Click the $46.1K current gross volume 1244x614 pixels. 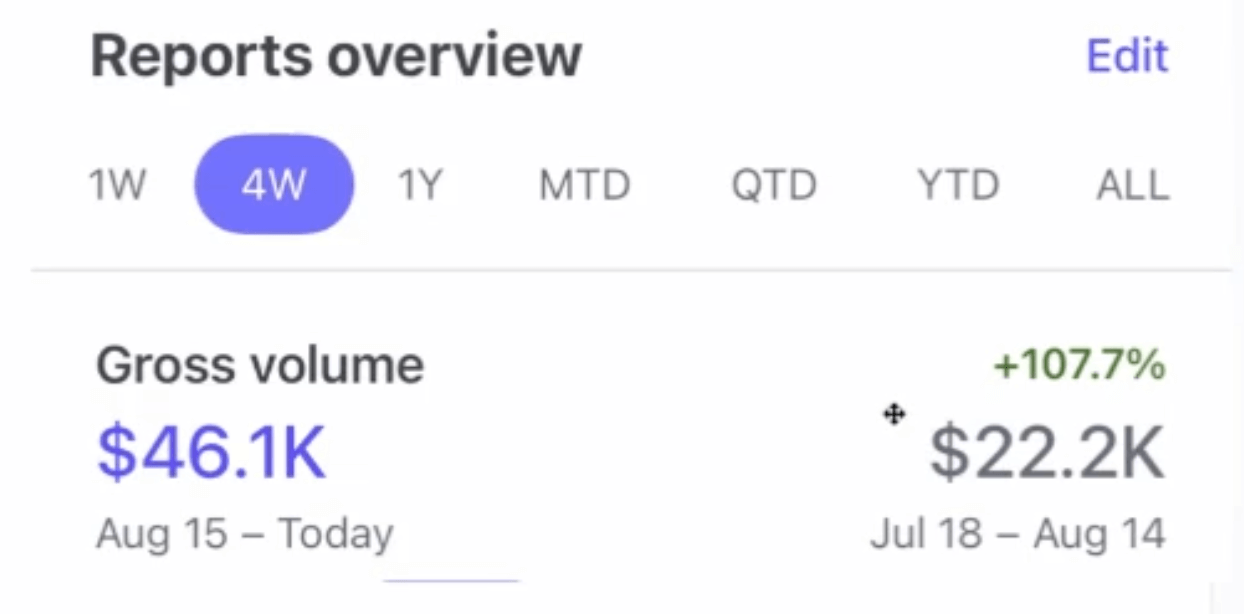point(211,452)
